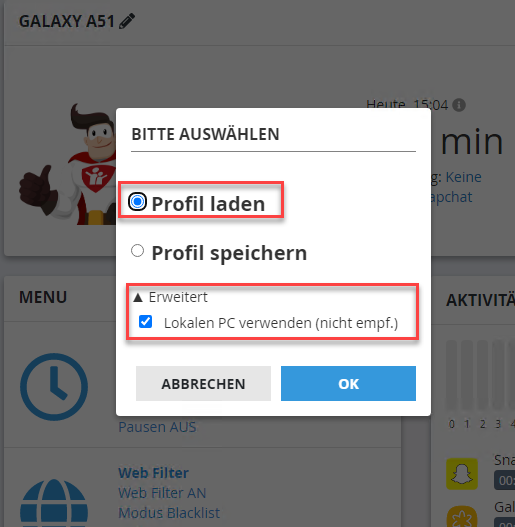Open the clock time limits icon
This screenshot has height=527, width=515.
[x=54, y=387]
